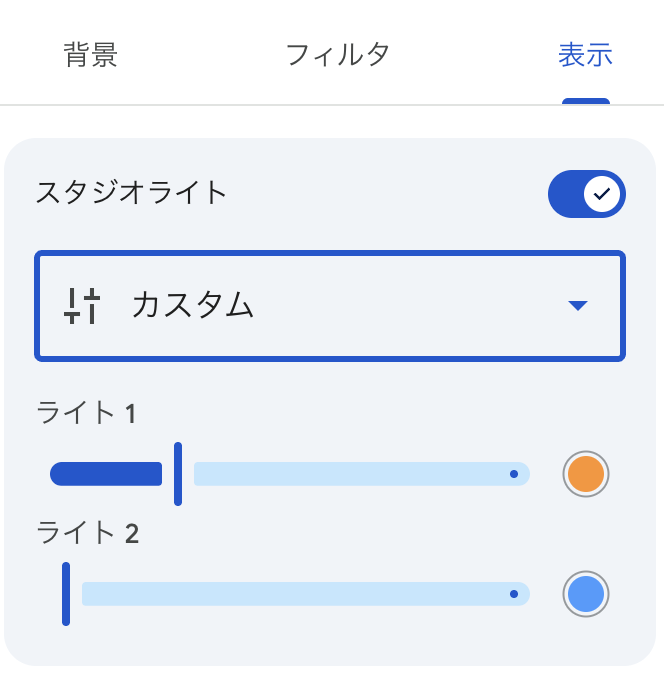Disable the スタジオライト toggle switch
The height and width of the screenshot is (676, 664).
[586, 194]
